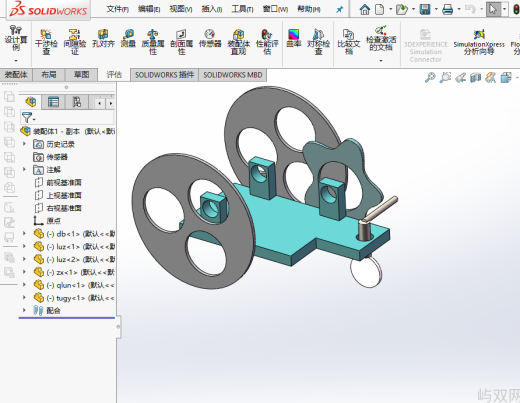Open FeatureManager design tree tab
This screenshot has height=403, width=520.
pyautogui.click(x=31, y=102)
